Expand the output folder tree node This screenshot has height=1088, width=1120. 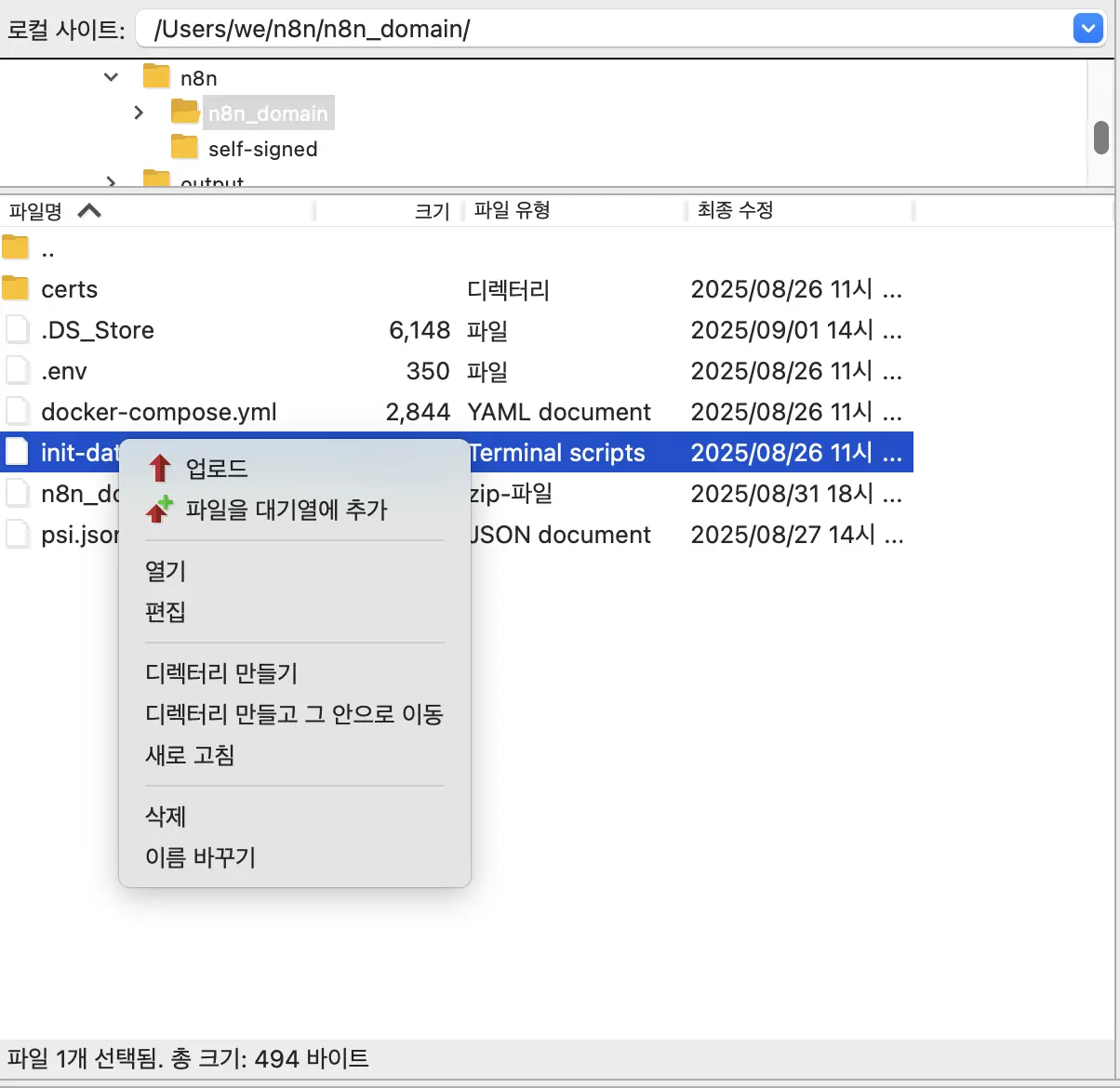pos(111,180)
